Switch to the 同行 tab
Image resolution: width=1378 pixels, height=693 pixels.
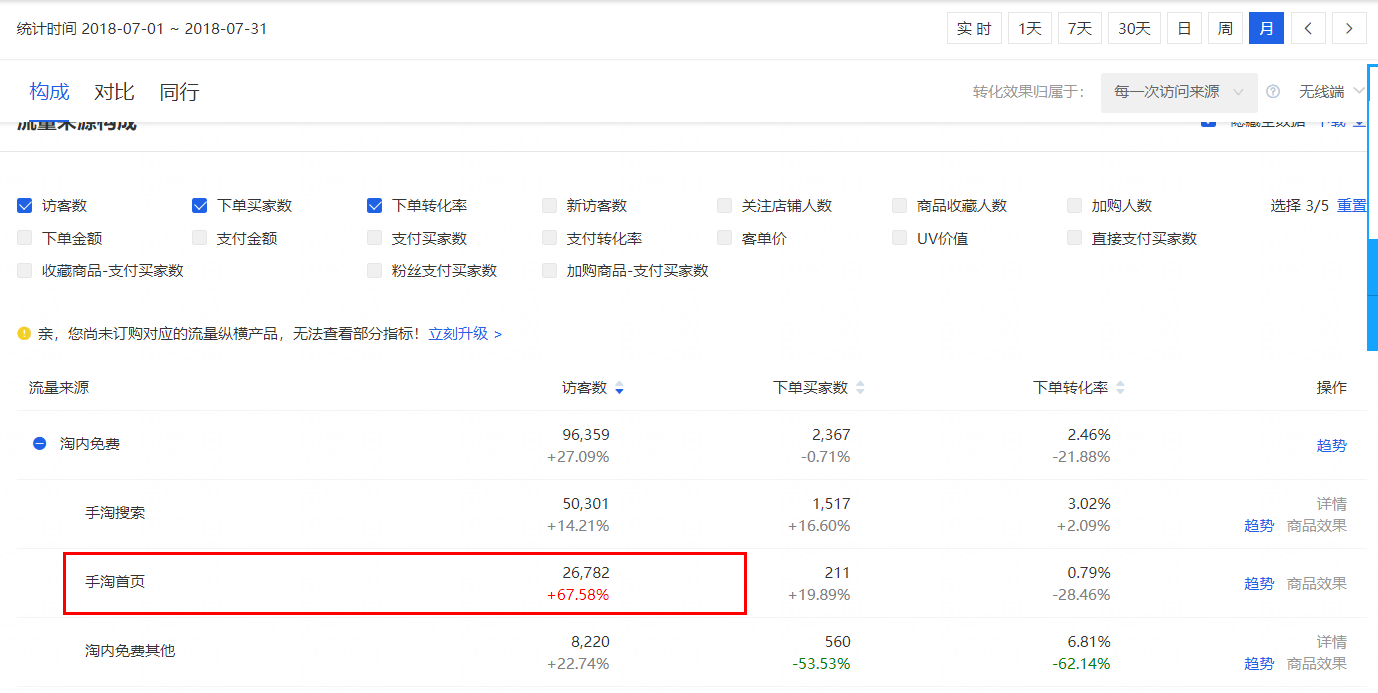178,91
